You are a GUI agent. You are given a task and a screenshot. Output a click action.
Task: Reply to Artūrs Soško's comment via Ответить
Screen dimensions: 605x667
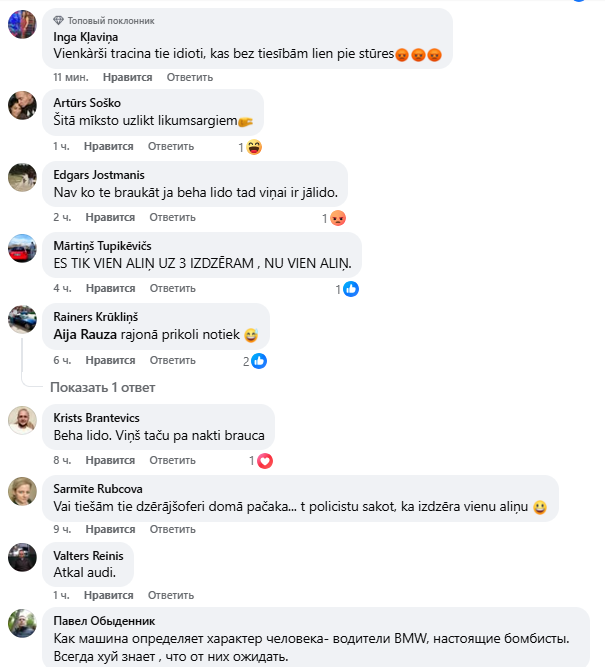[x=171, y=146]
